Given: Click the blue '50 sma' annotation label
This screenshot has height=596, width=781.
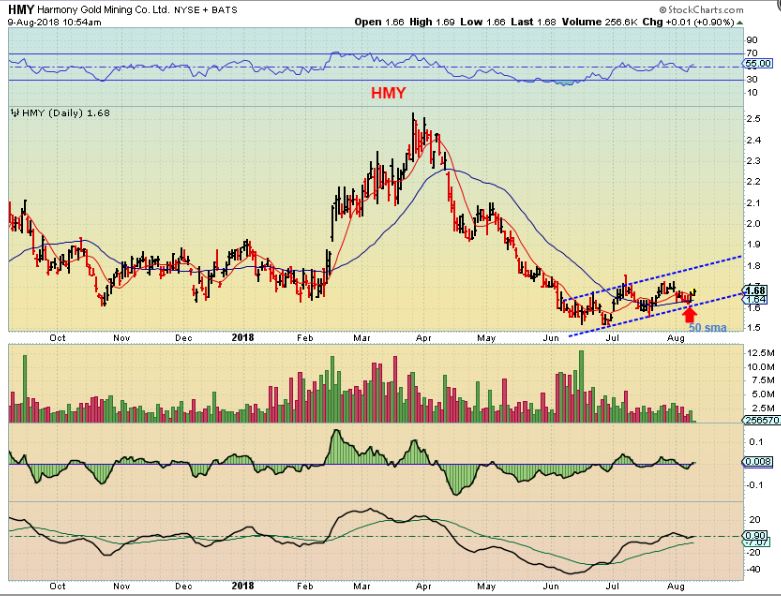Looking at the screenshot, I should pos(708,328).
